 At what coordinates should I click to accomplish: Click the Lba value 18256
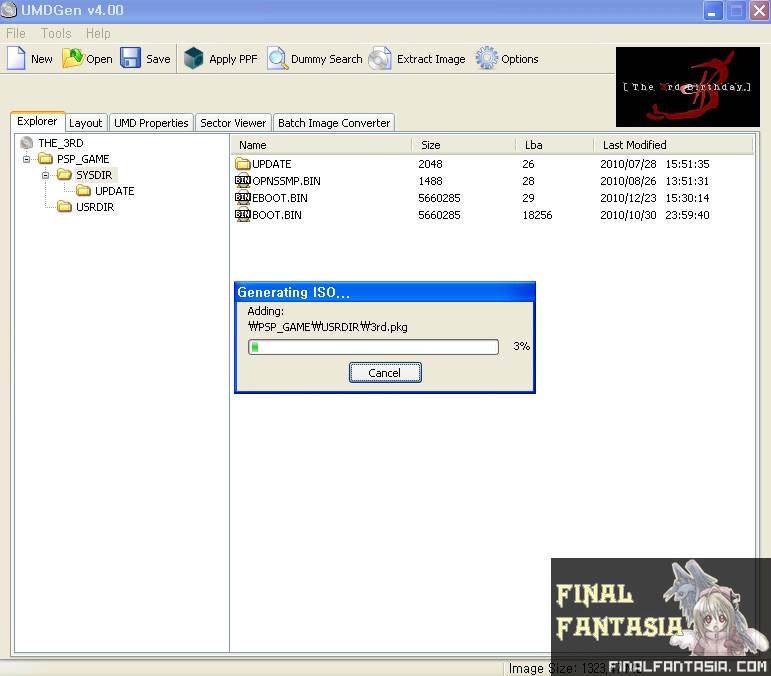(537, 215)
